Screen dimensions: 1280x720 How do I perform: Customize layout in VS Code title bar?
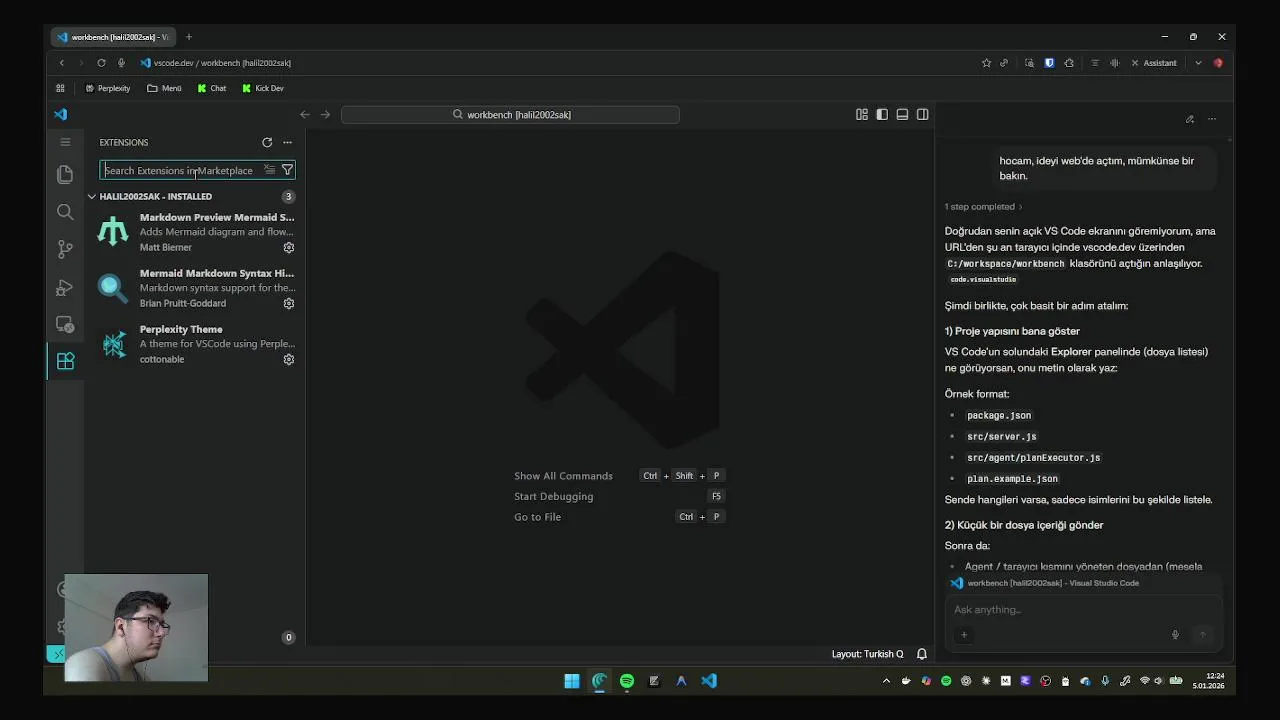[862, 114]
